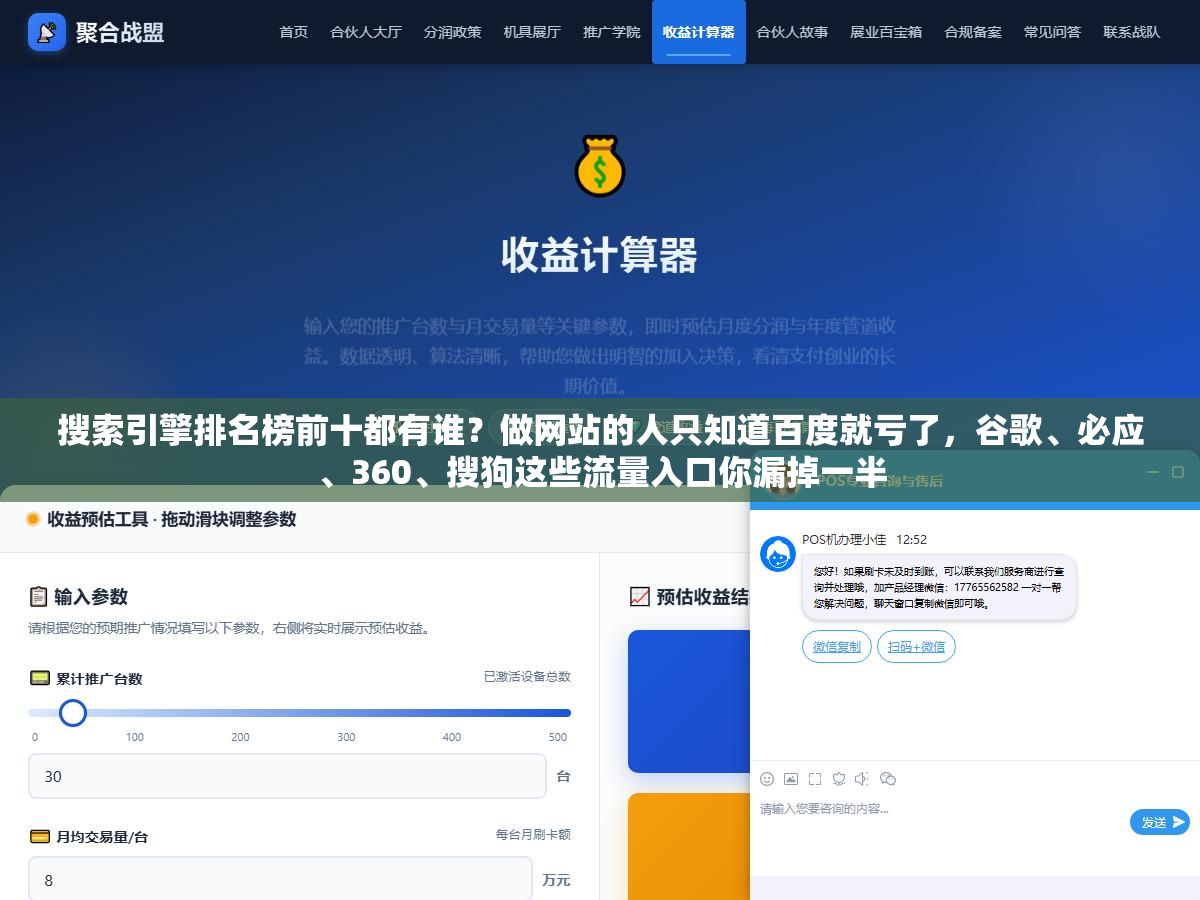1200x900 pixels.
Task: Open 推广学院 nav item
Action: (x=612, y=32)
